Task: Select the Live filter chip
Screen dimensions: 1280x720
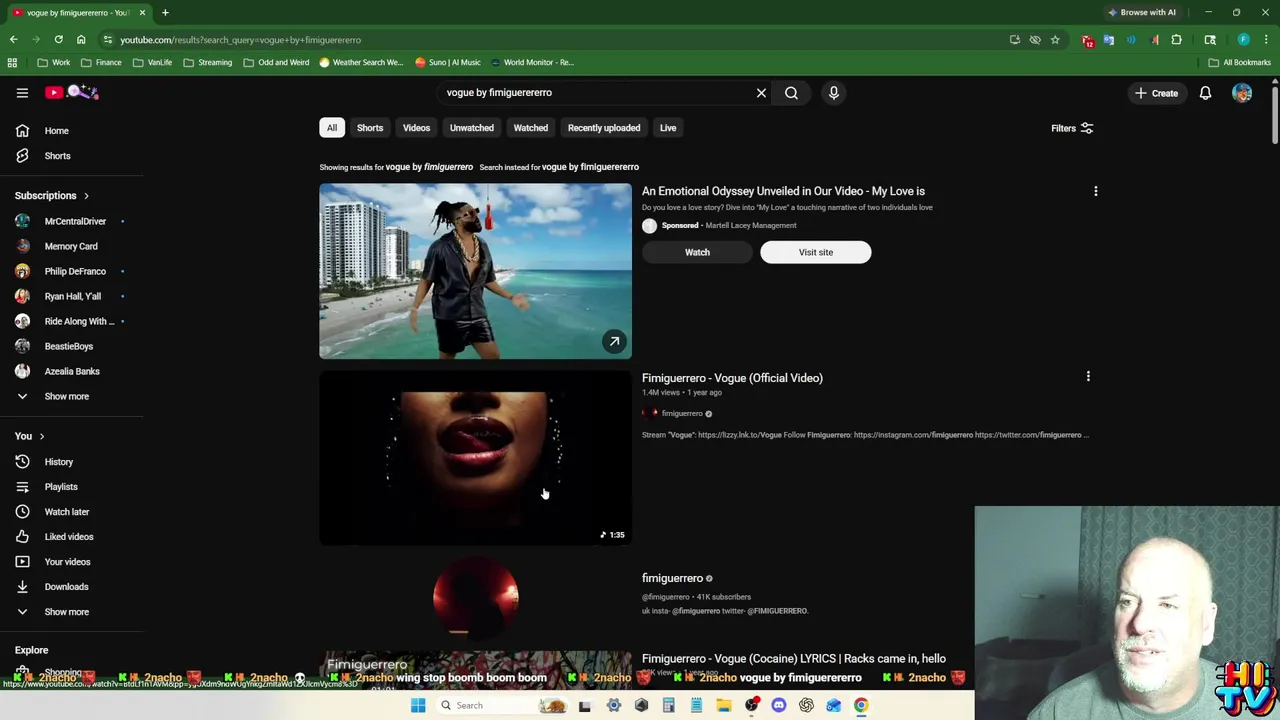Action: click(668, 128)
